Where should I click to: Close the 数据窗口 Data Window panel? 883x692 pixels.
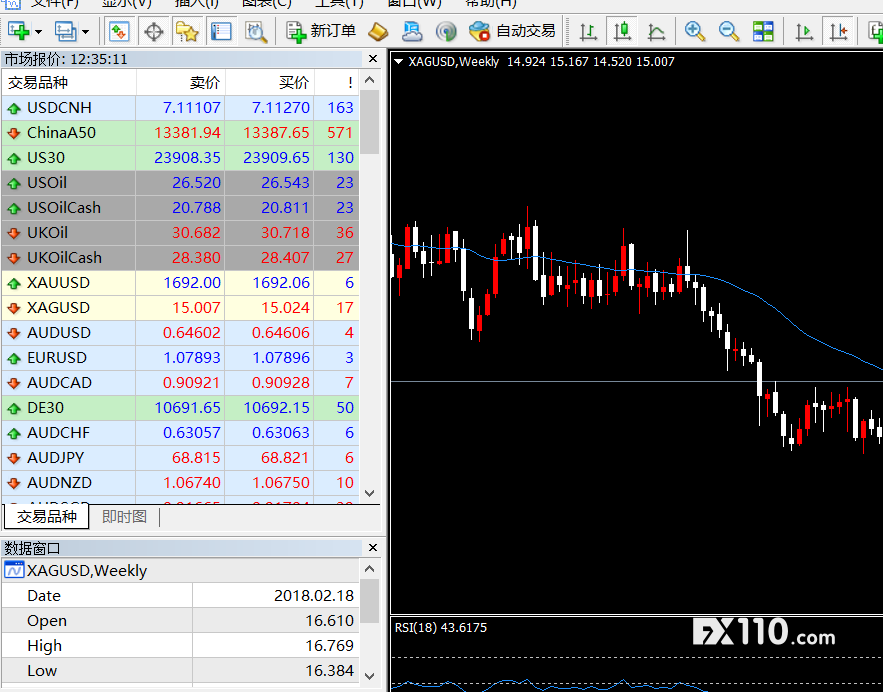coord(373,547)
